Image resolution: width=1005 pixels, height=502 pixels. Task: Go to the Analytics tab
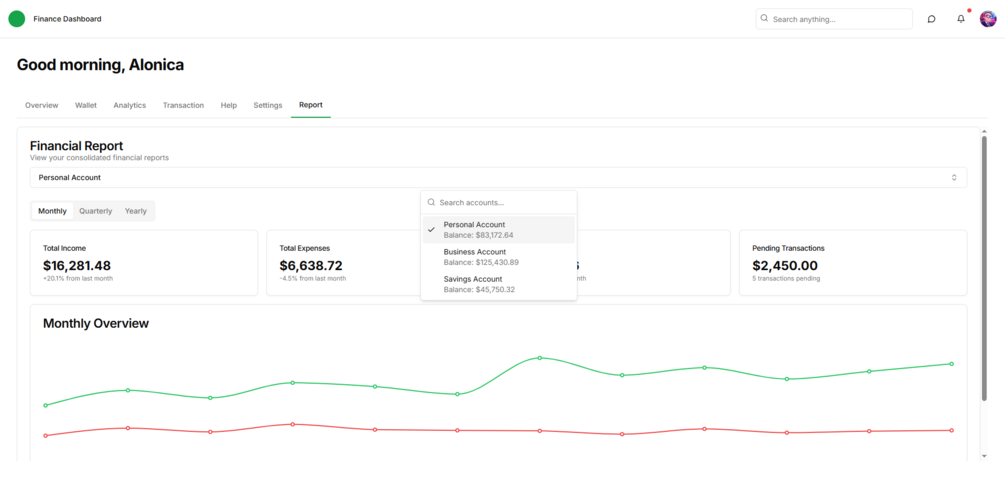(x=129, y=105)
